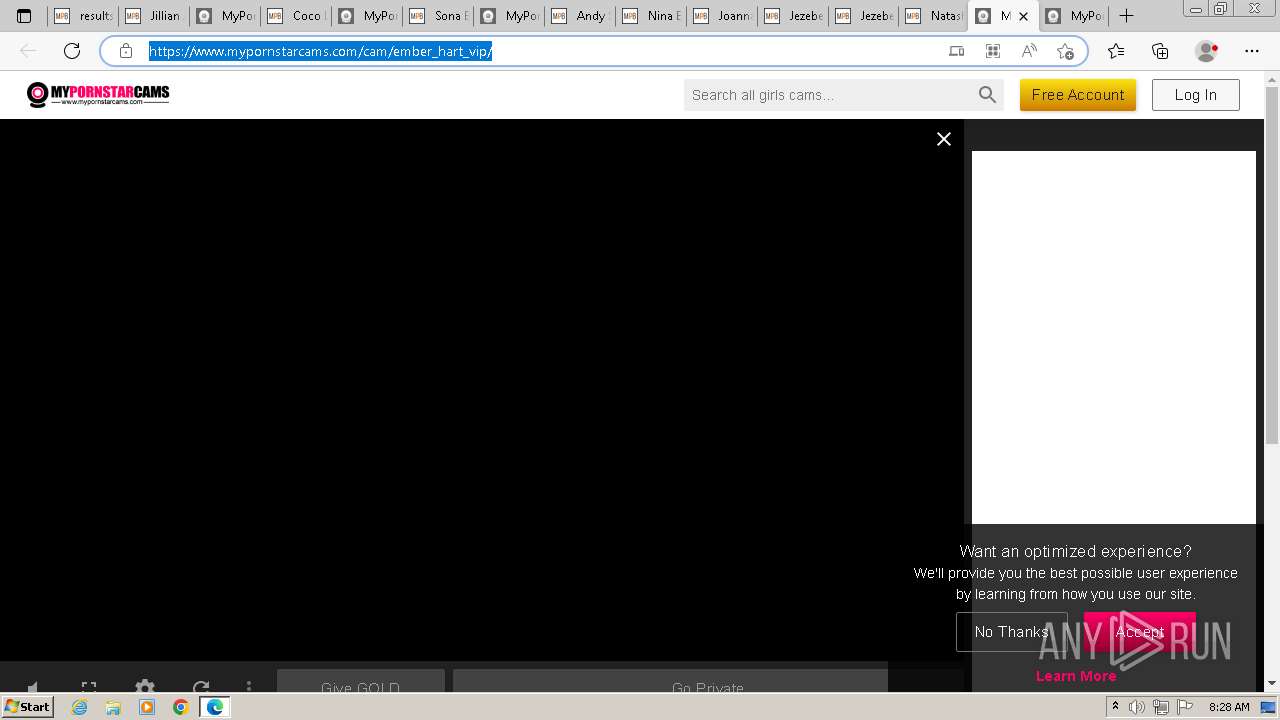The height and width of the screenshot is (720, 1280).
Task: Open the app available icon in address bar
Action: pyautogui.click(x=957, y=51)
